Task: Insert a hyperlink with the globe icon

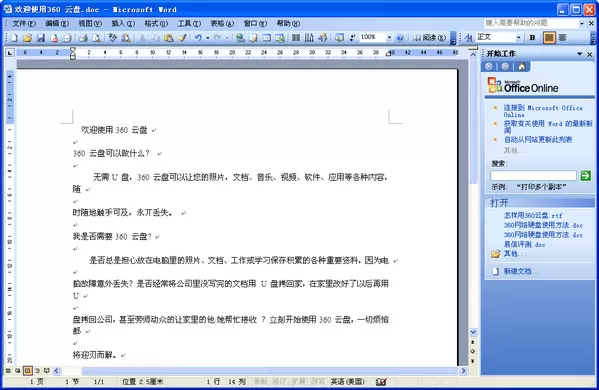Action: pyautogui.click(x=240, y=38)
